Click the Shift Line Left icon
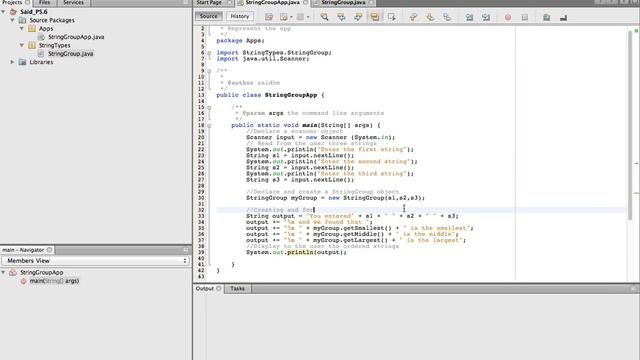This screenshot has height=360, width=640. (469, 17)
